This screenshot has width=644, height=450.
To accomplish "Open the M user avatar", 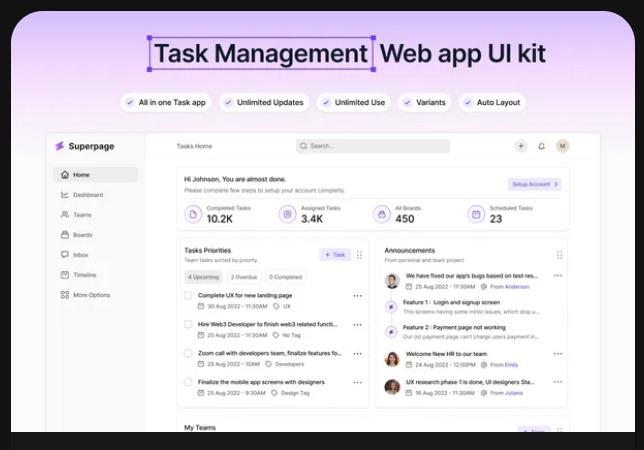I will pos(563,146).
